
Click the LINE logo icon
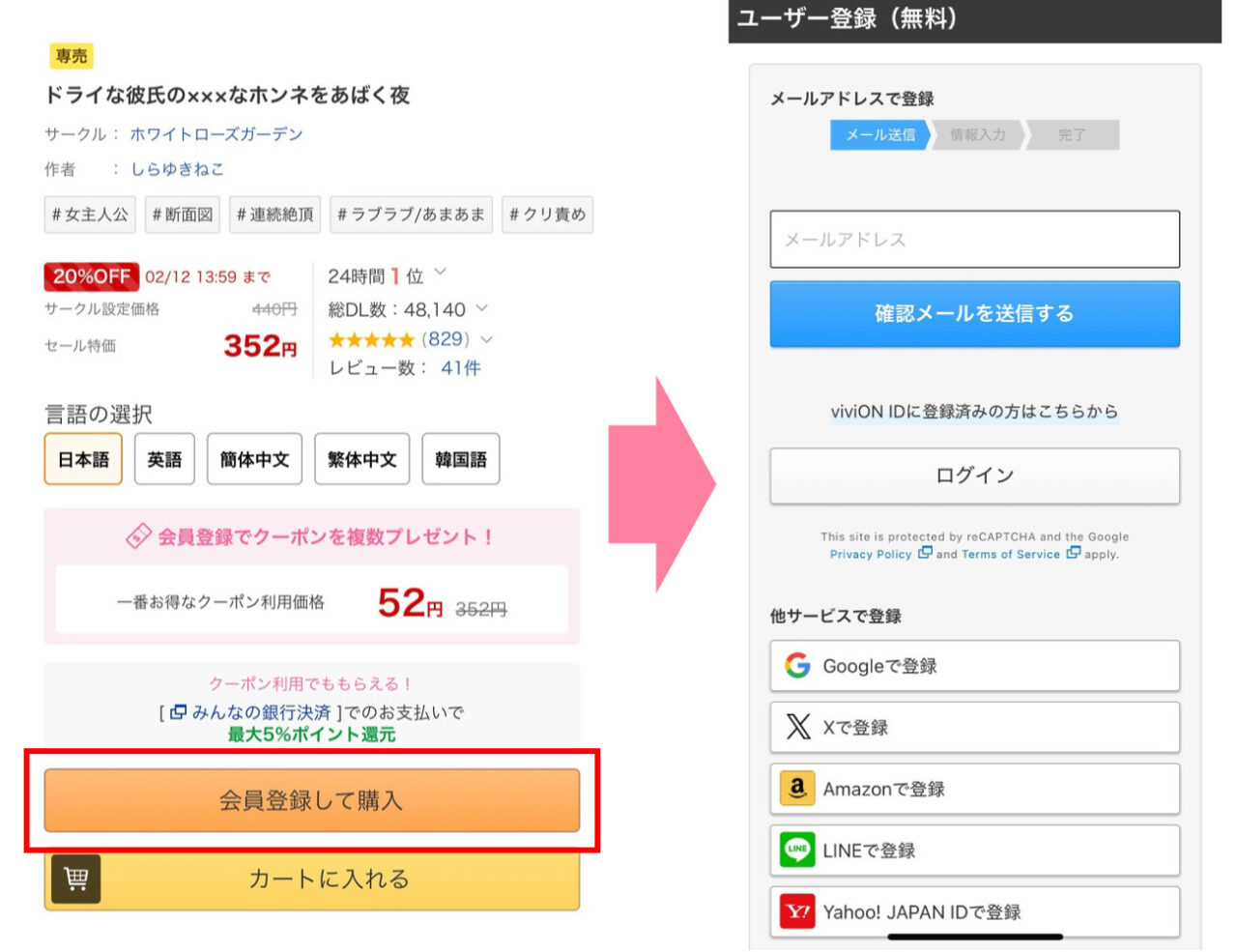[x=797, y=851]
